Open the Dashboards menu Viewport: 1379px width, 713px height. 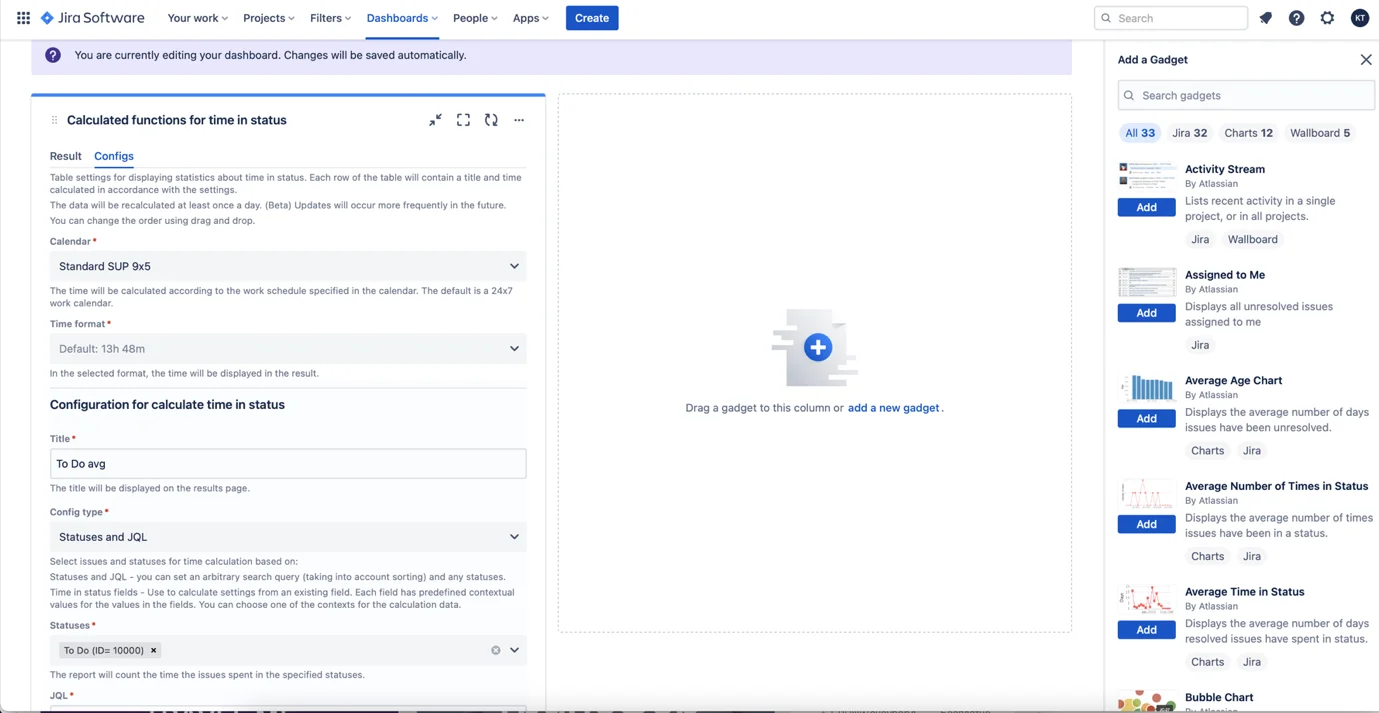402,18
